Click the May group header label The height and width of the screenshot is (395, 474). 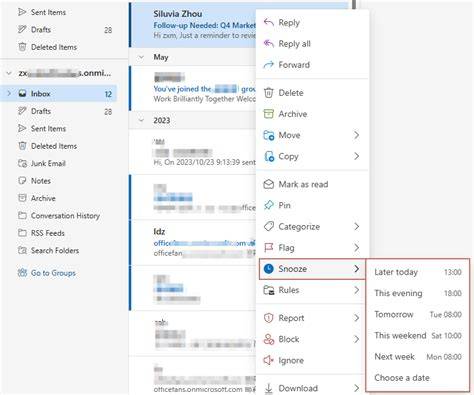[161, 57]
